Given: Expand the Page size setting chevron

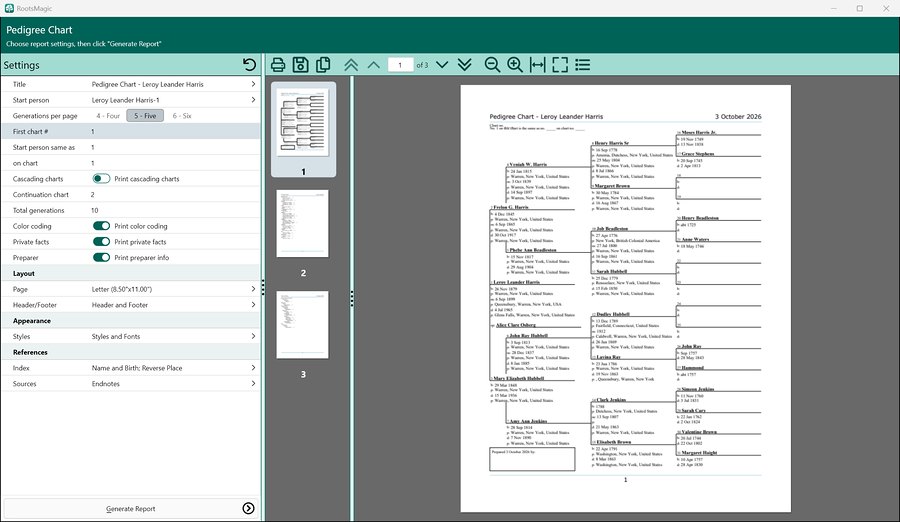Looking at the screenshot, I should point(253,289).
